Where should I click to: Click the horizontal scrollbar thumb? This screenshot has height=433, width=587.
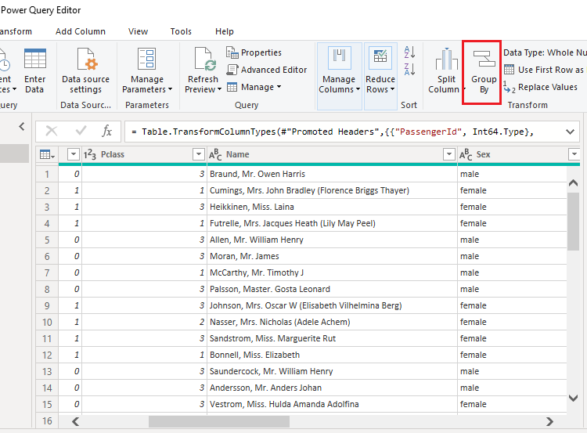click(x=219, y=421)
